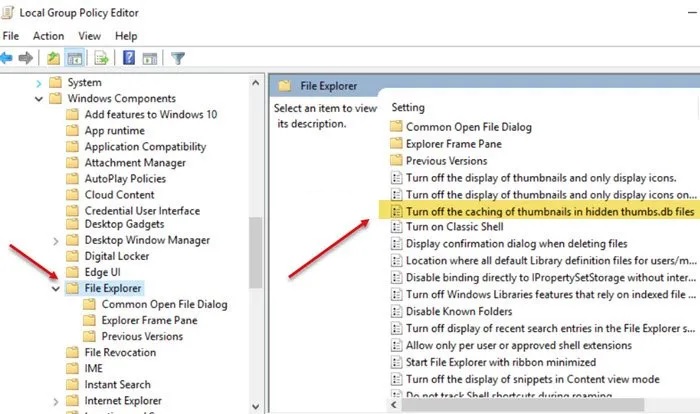Select Cloud Content in tree

[x=120, y=195]
